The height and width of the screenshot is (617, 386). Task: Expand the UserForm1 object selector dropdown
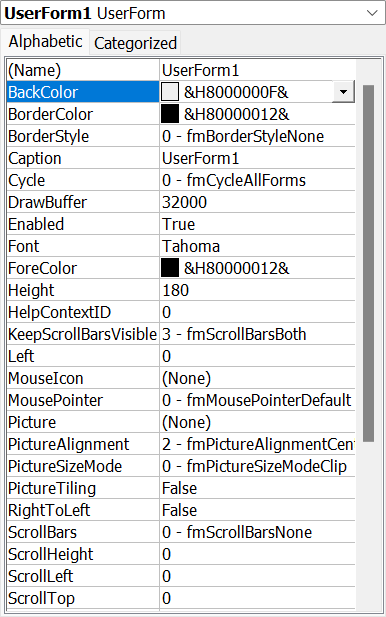tap(372, 13)
